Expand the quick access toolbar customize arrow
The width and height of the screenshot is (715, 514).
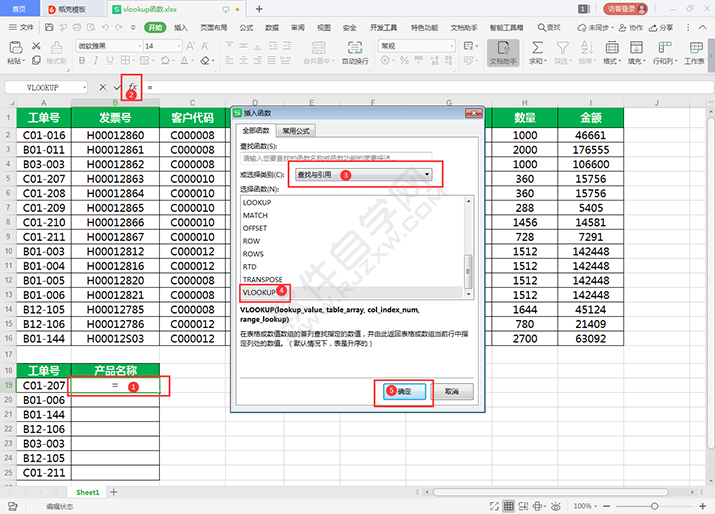coord(133,27)
